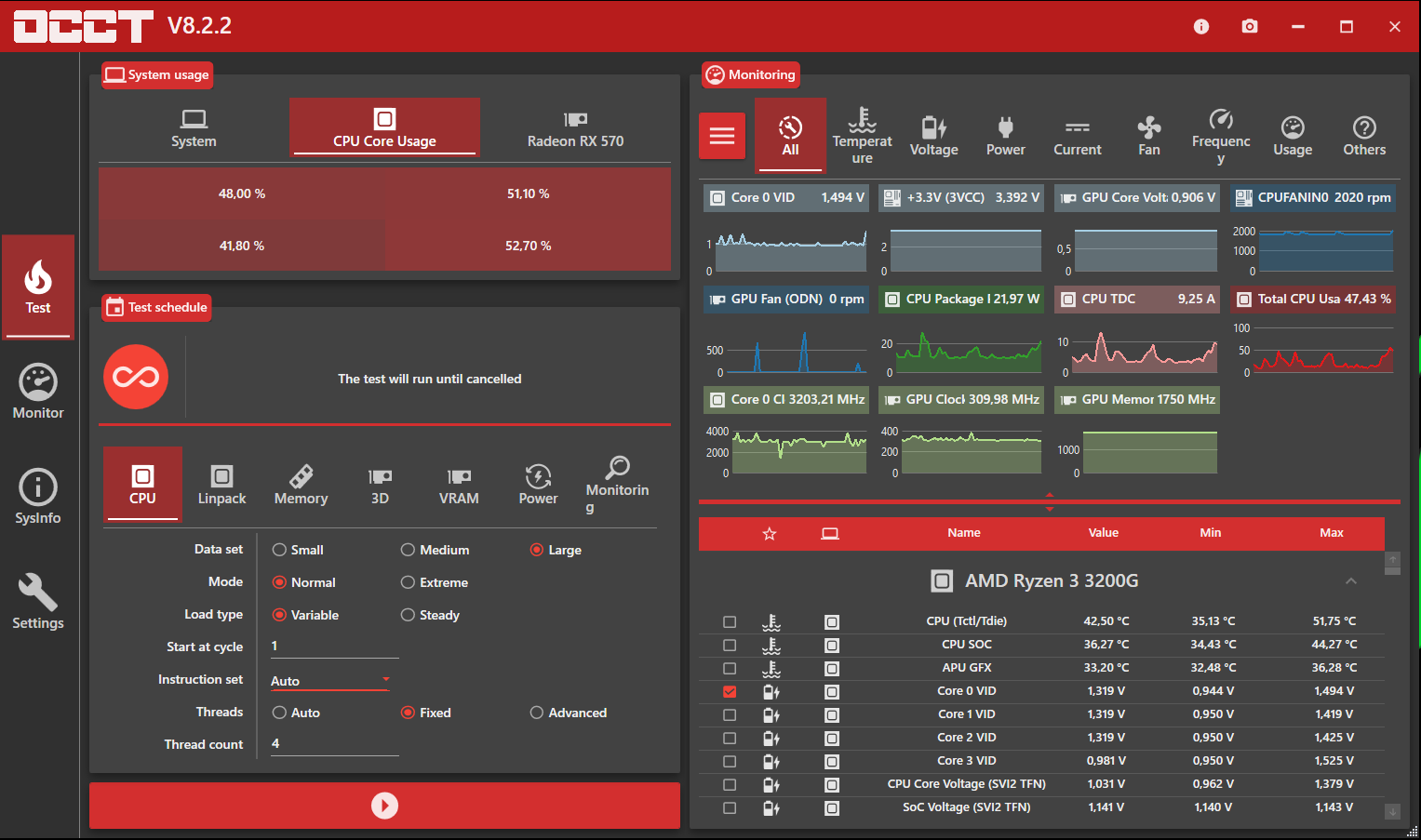Click display icon in Core 2 VID row
This screenshot has width=1421, height=840.
pyautogui.click(x=832, y=738)
